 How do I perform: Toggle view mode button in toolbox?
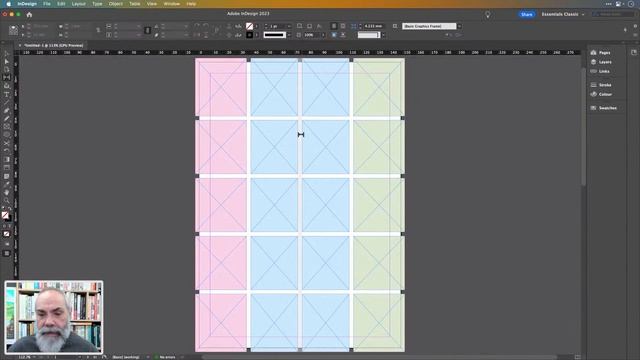pos(7,253)
